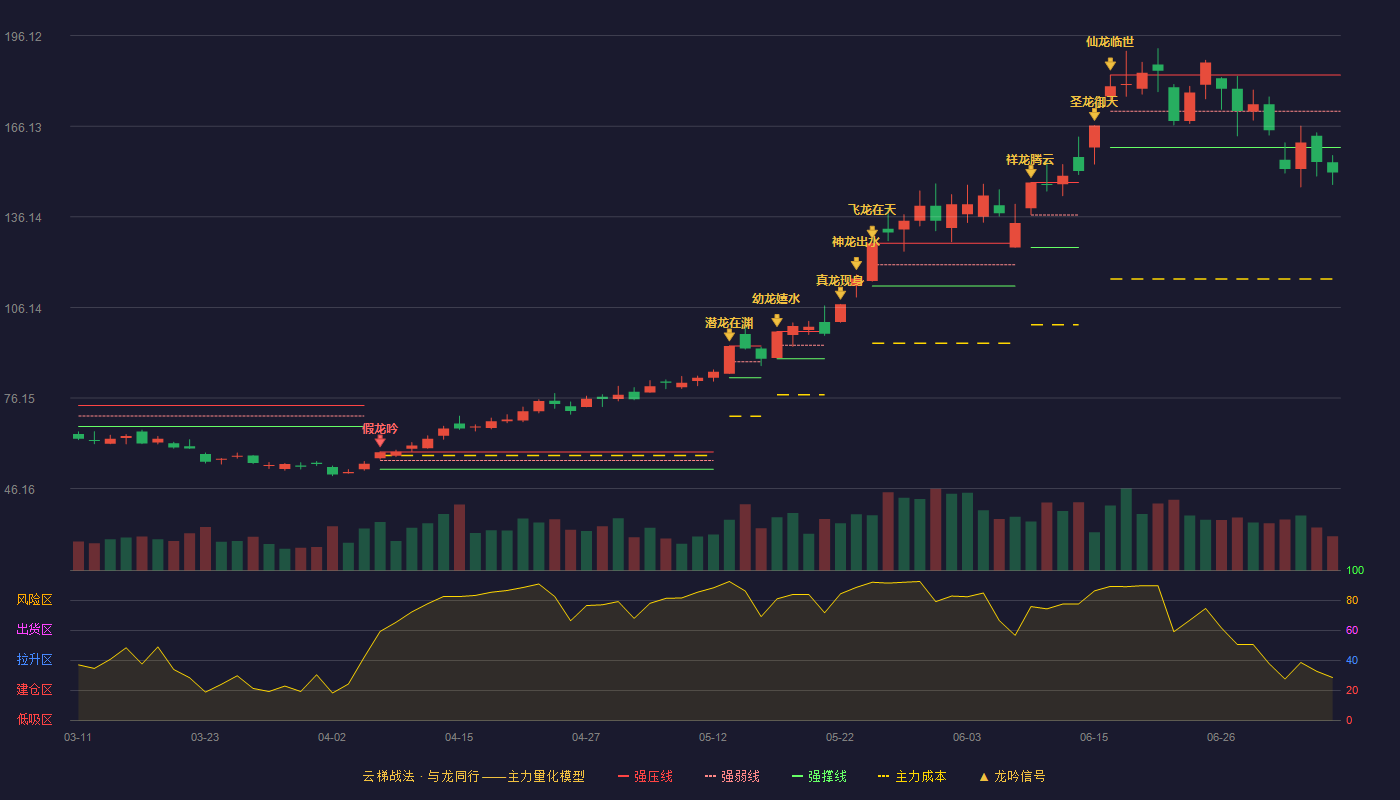Click the 100 indicator scale value
The image size is (1400, 800).
coord(1355,571)
